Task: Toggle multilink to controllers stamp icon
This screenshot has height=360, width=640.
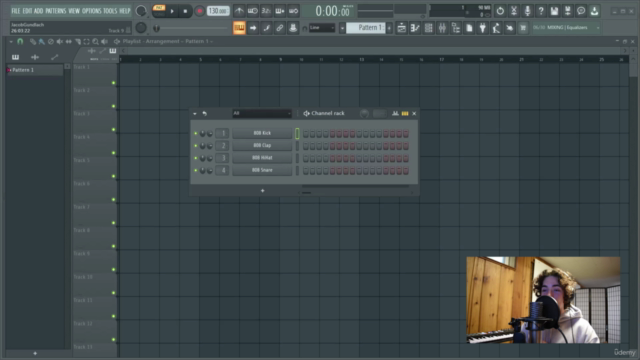Action: tap(293, 28)
